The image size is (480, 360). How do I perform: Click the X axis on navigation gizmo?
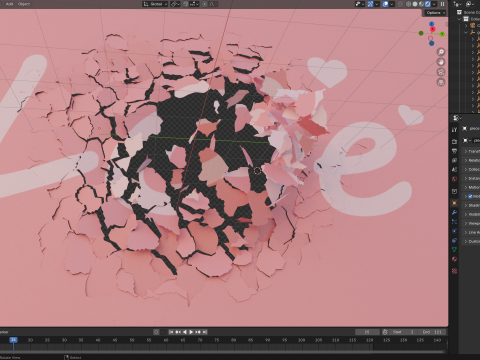[433, 29]
